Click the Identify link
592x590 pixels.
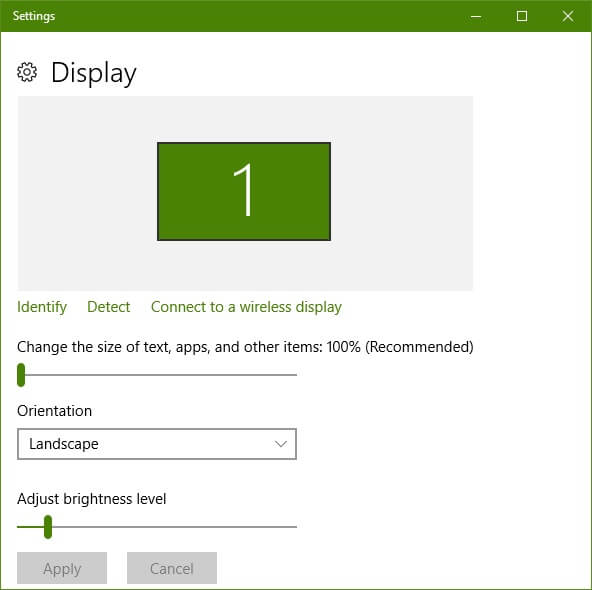pyautogui.click(x=42, y=307)
